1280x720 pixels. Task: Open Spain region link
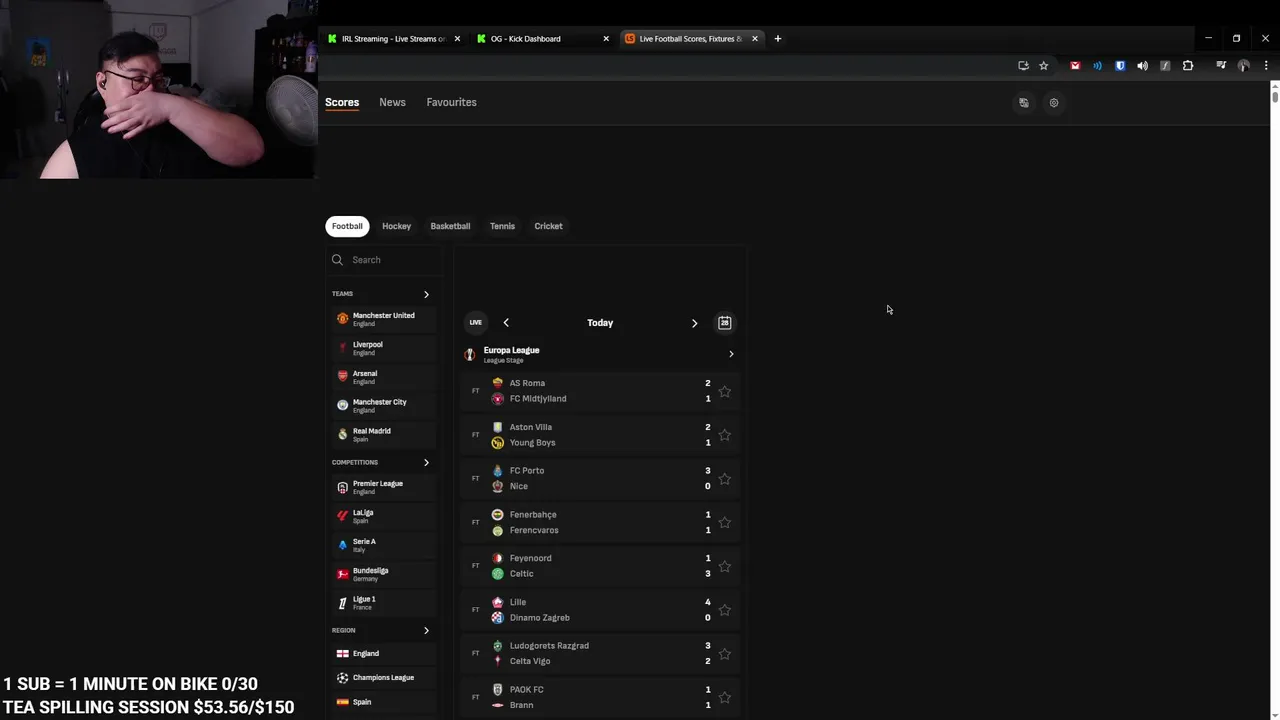click(x=383, y=702)
